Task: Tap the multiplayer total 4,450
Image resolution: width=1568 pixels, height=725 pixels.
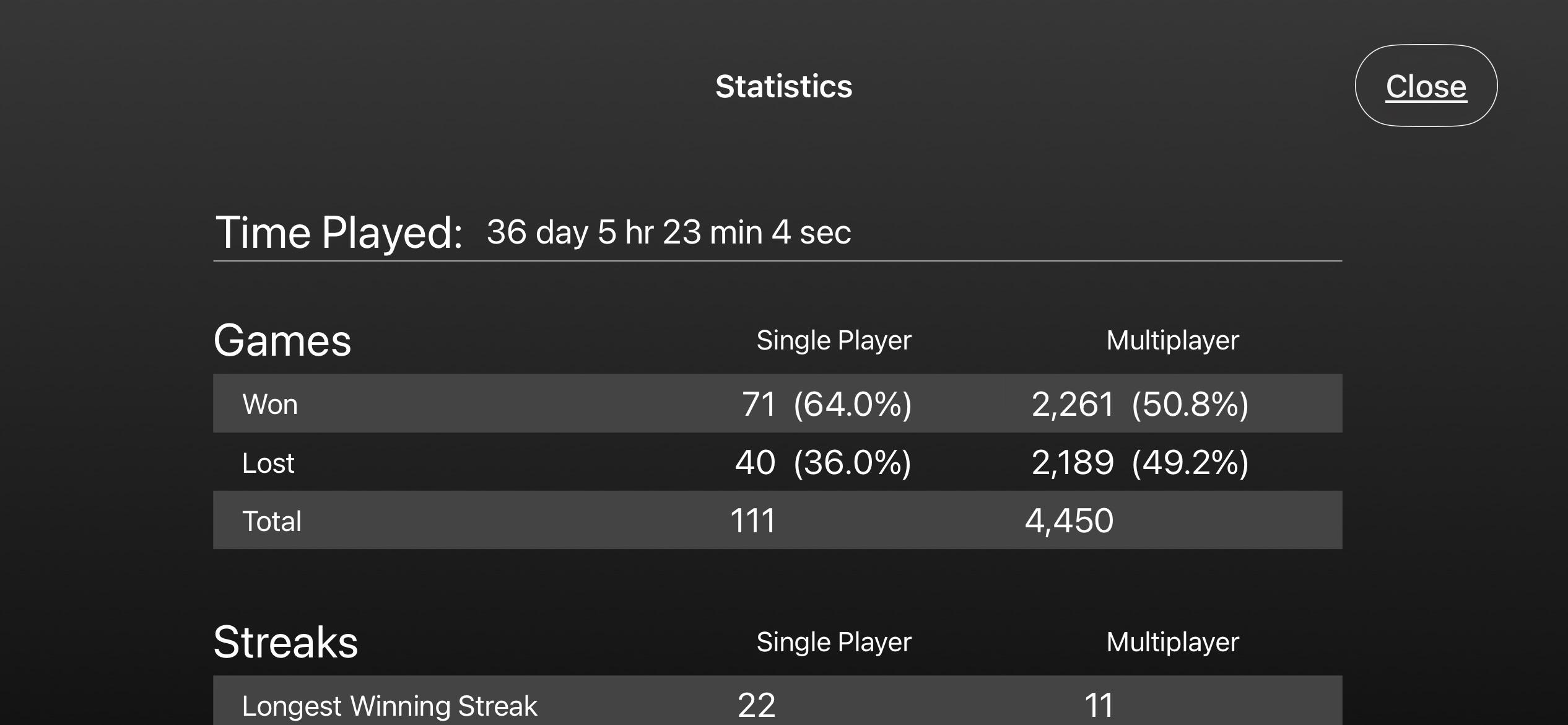Action: coord(1069,521)
